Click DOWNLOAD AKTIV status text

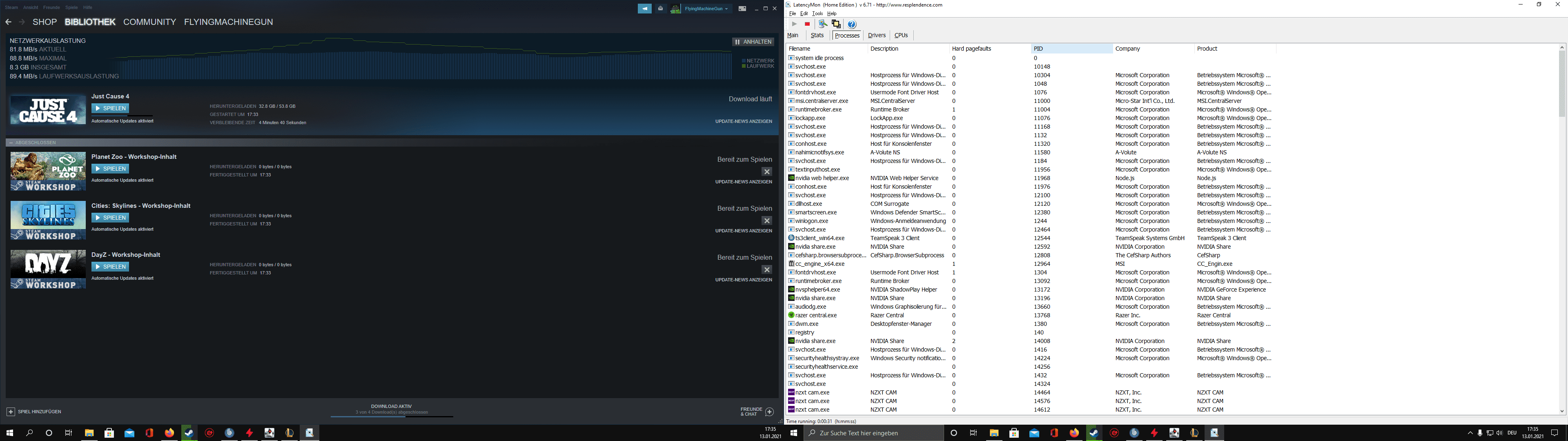click(x=392, y=406)
